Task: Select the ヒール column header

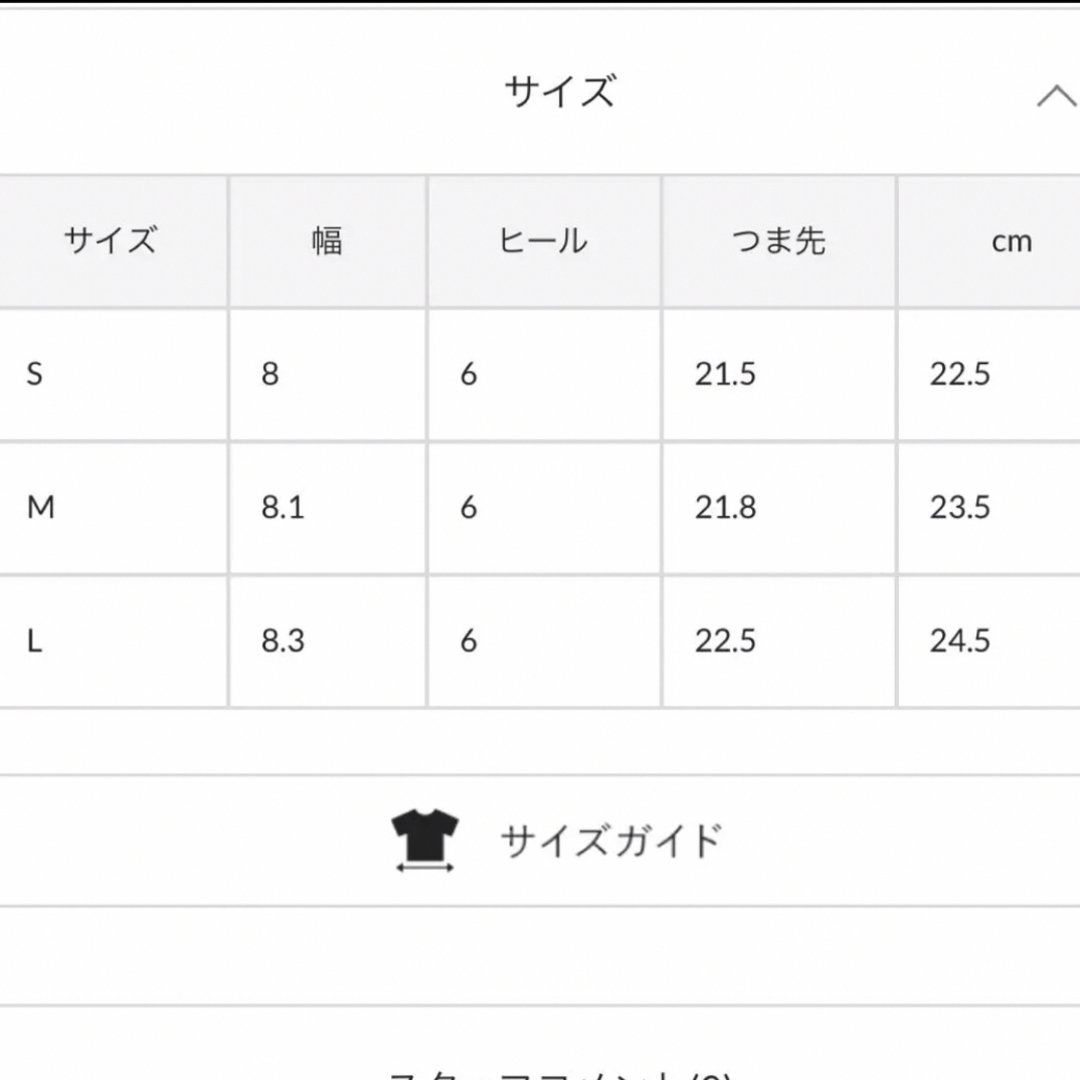Action: [x=543, y=241]
